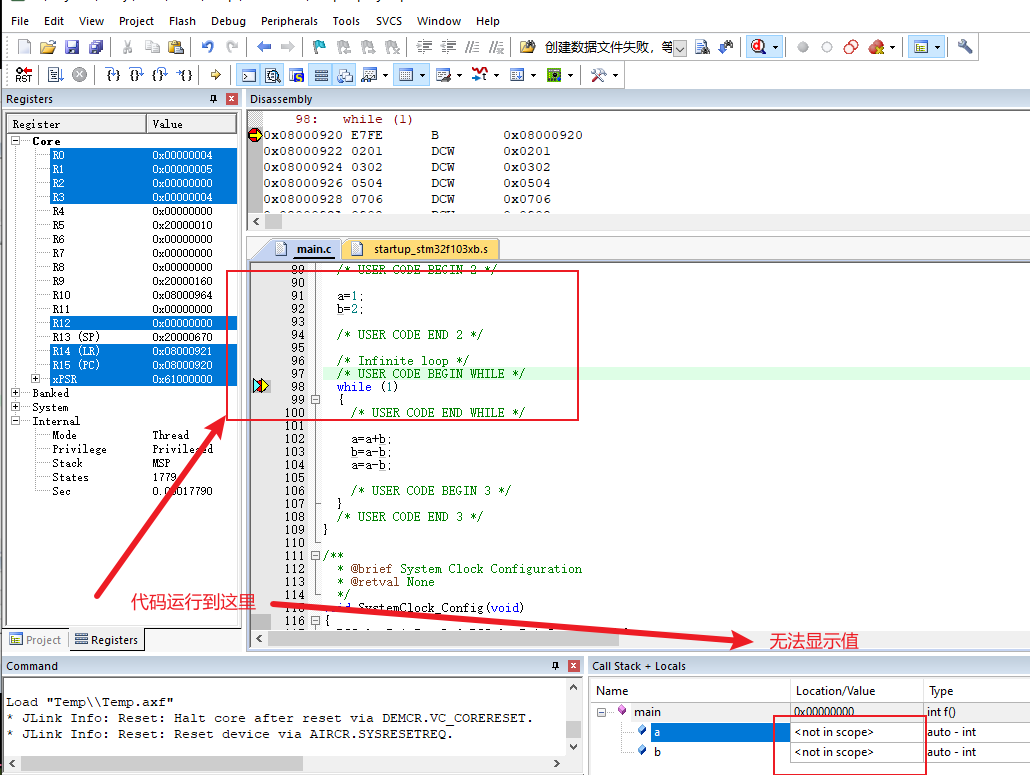Click the Open file folder icon
Screen dimensions: 1030x775
(47, 47)
